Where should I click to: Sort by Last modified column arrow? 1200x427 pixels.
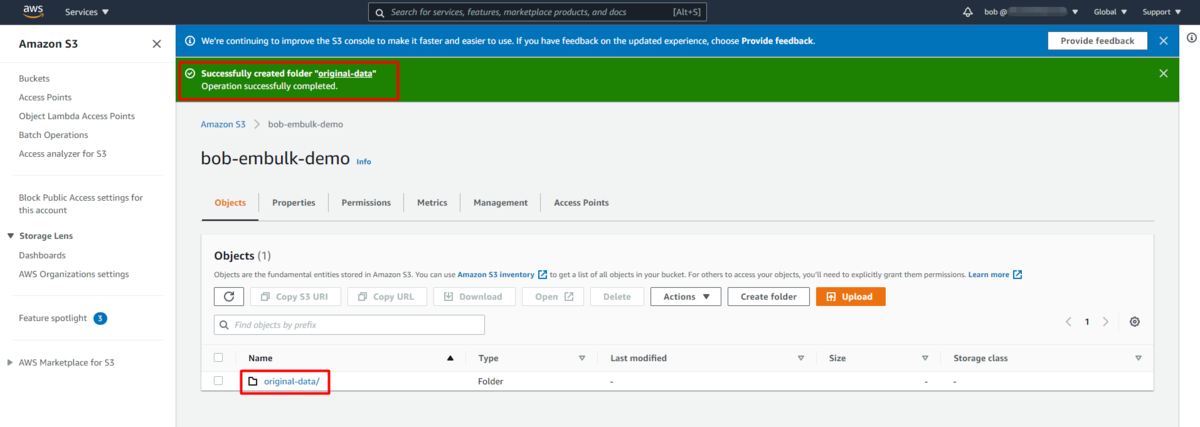point(800,358)
